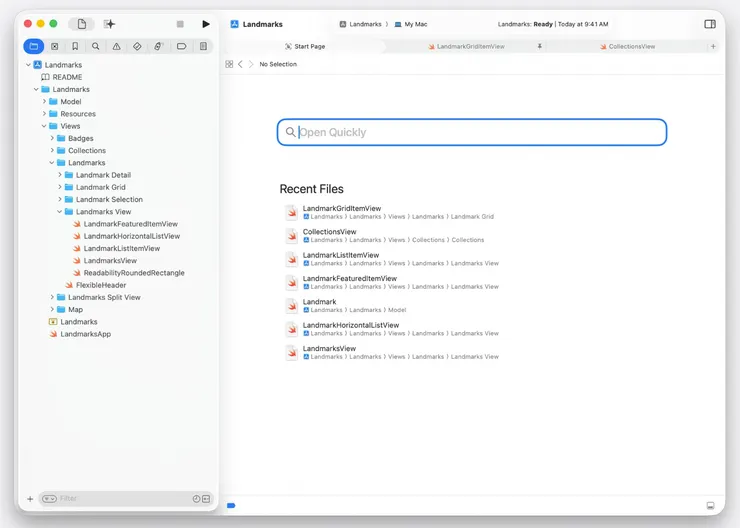Expand the Landmark Grid folder

coord(60,187)
